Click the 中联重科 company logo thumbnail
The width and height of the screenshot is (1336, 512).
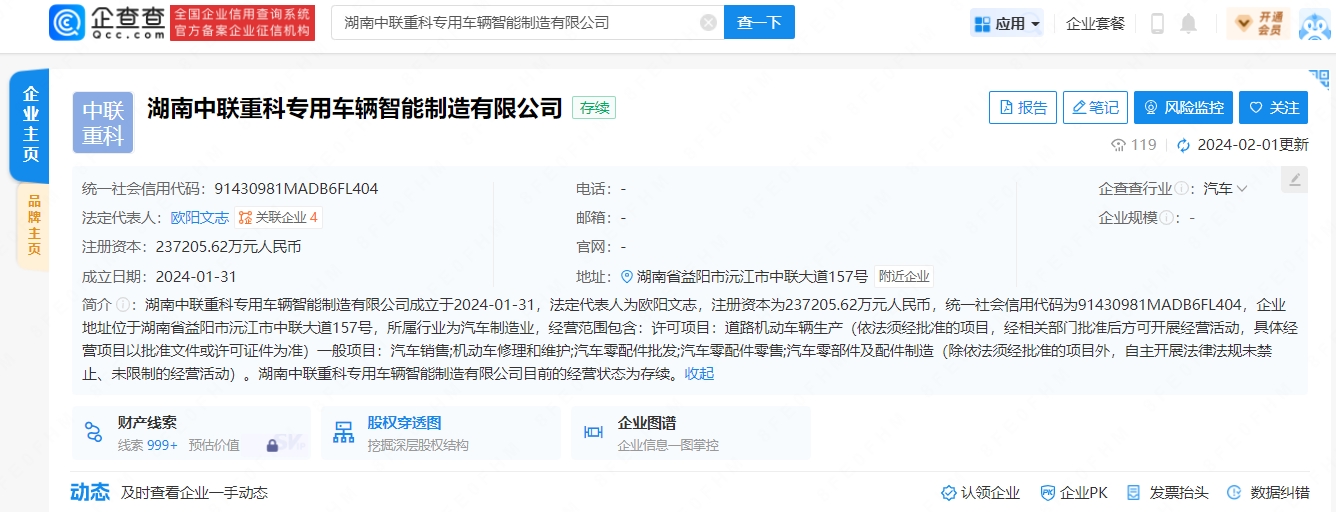(x=102, y=122)
